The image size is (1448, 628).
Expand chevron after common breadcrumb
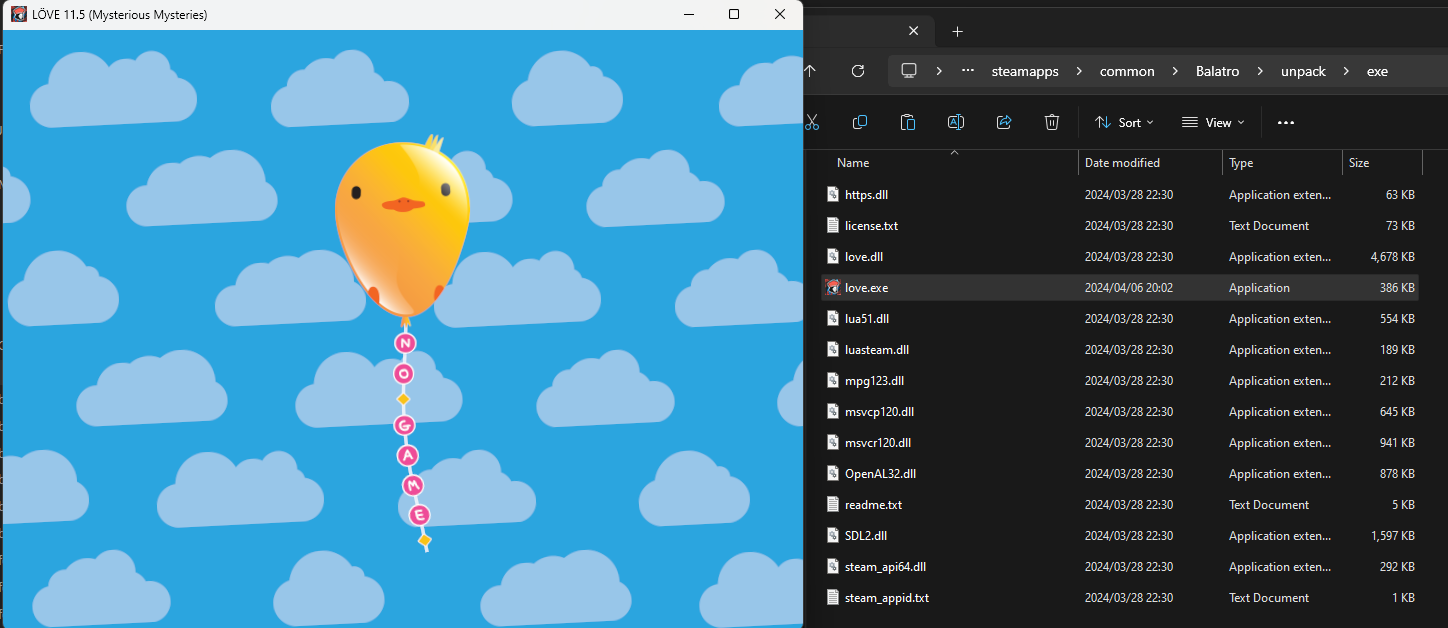pyautogui.click(x=1176, y=71)
